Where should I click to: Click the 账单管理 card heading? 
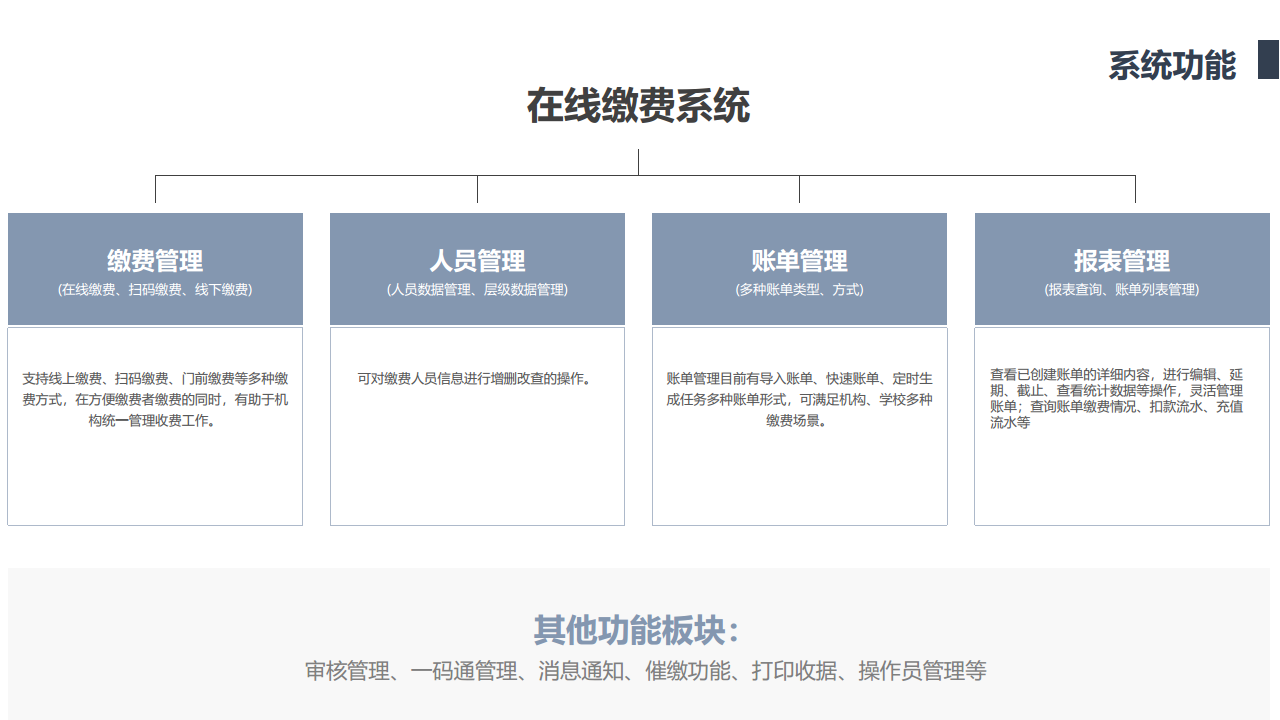click(799, 261)
